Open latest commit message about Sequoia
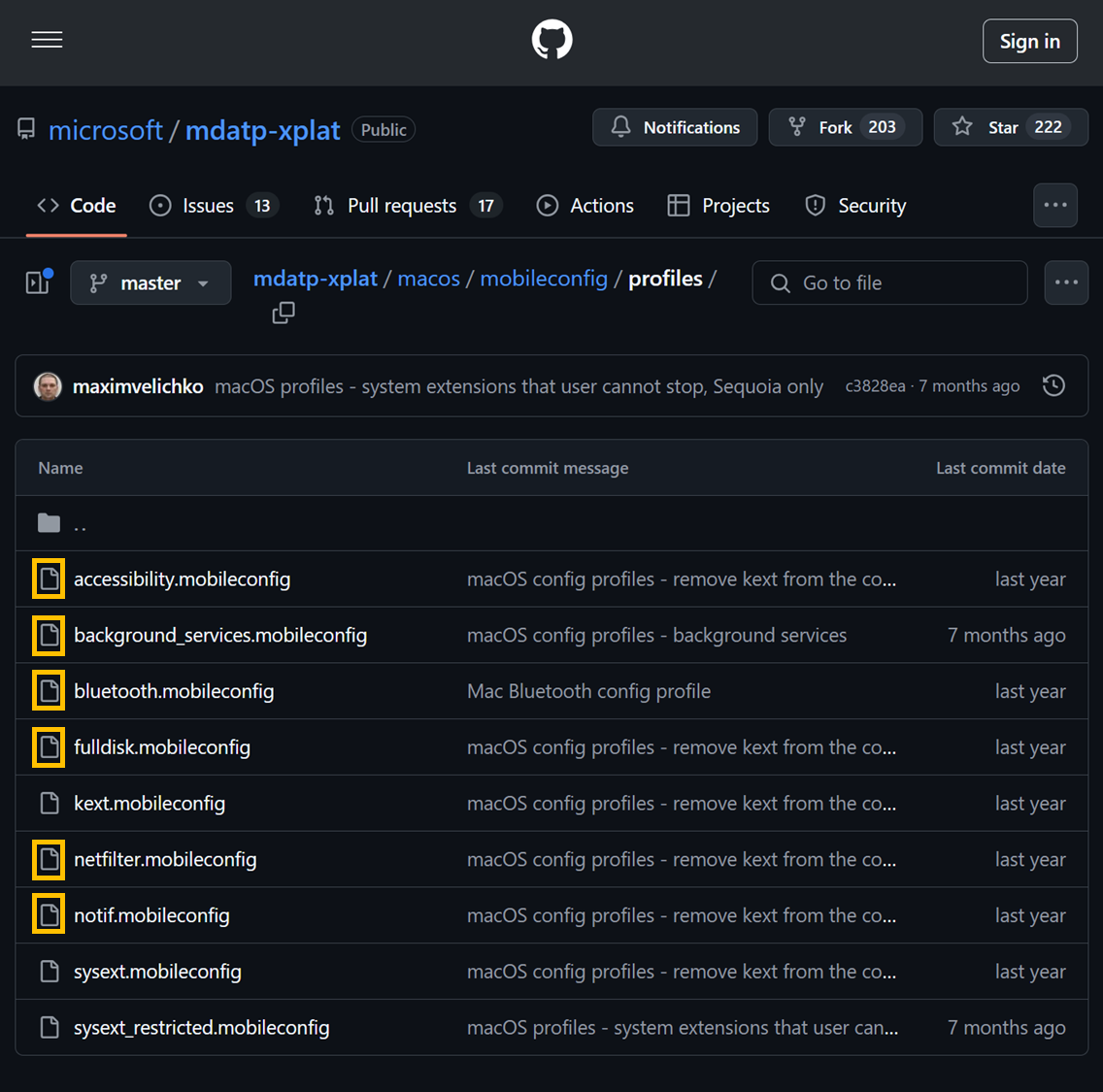 518,386
